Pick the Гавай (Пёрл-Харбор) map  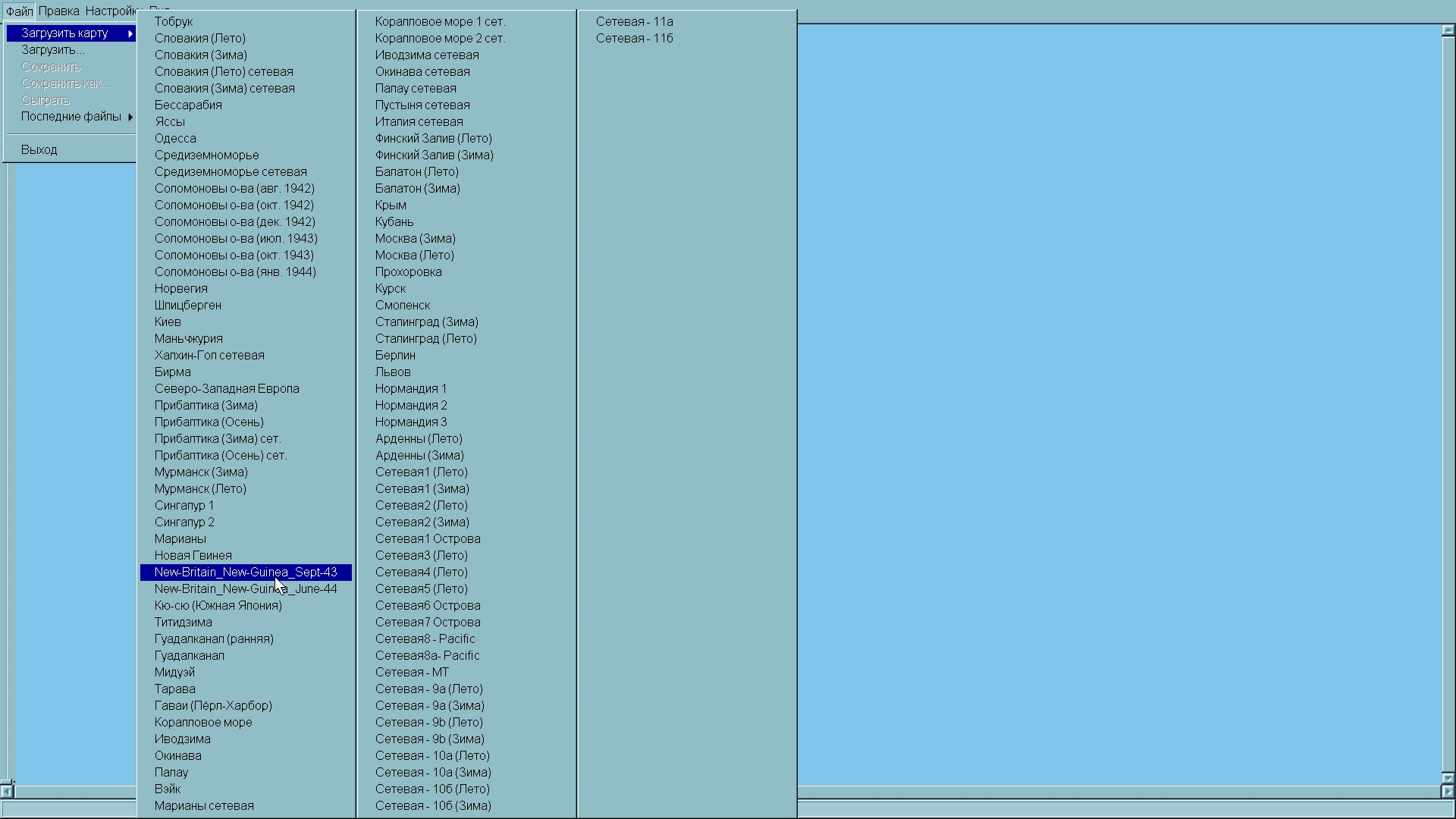pos(213,706)
